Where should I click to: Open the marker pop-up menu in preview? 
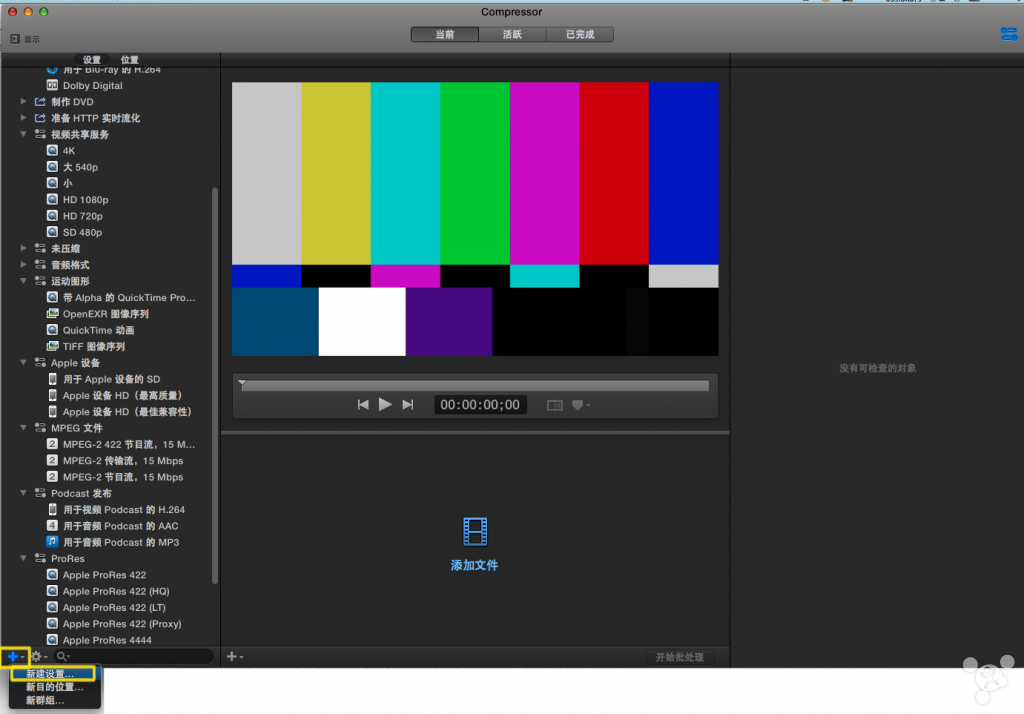tap(580, 405)
